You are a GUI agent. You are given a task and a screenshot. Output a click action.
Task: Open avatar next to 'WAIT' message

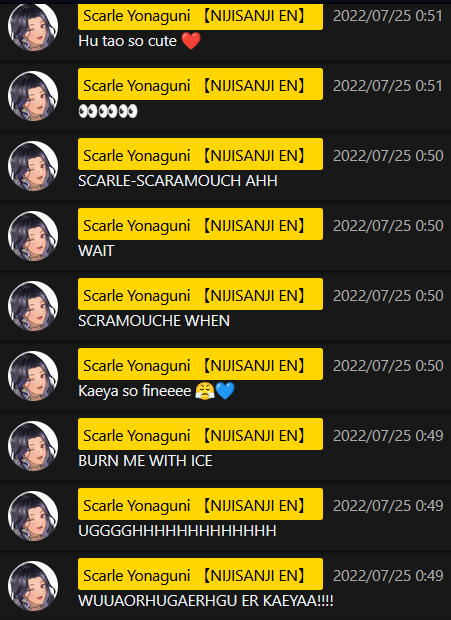pyautogui.click(x=33, y=236)
